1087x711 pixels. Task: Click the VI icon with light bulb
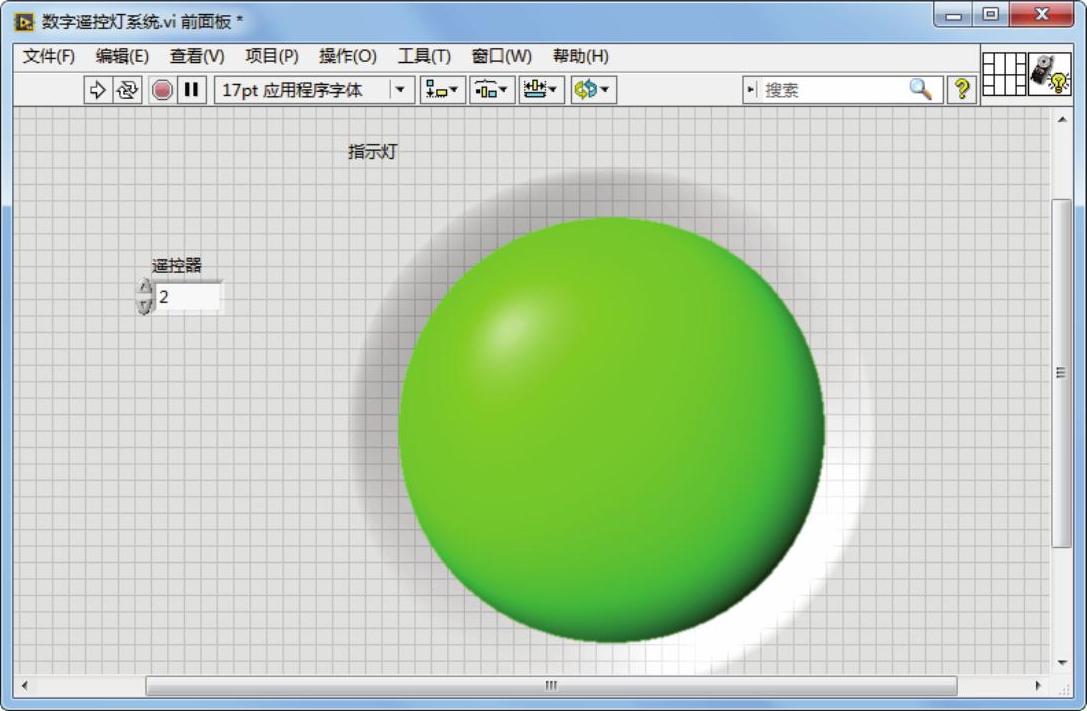click(1050, 73)
